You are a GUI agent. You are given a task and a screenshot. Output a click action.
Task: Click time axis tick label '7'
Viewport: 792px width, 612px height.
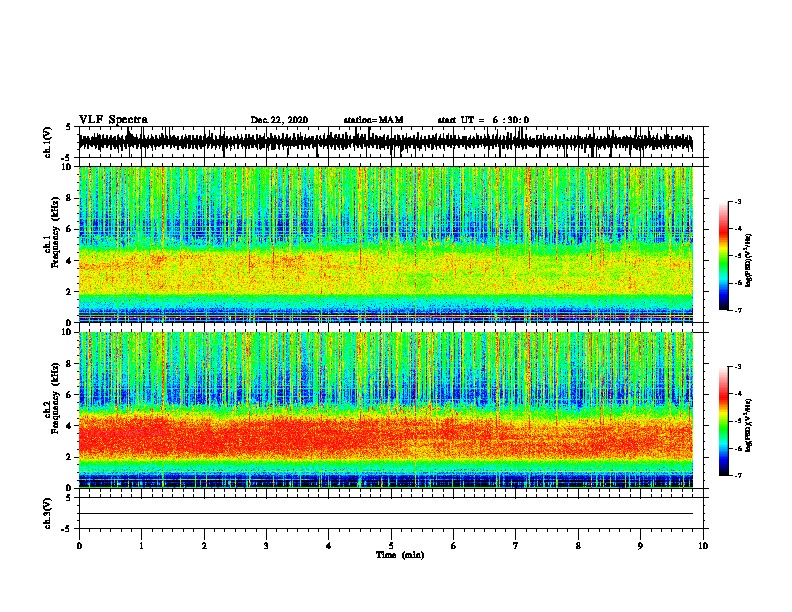click(x=516, y=546)
